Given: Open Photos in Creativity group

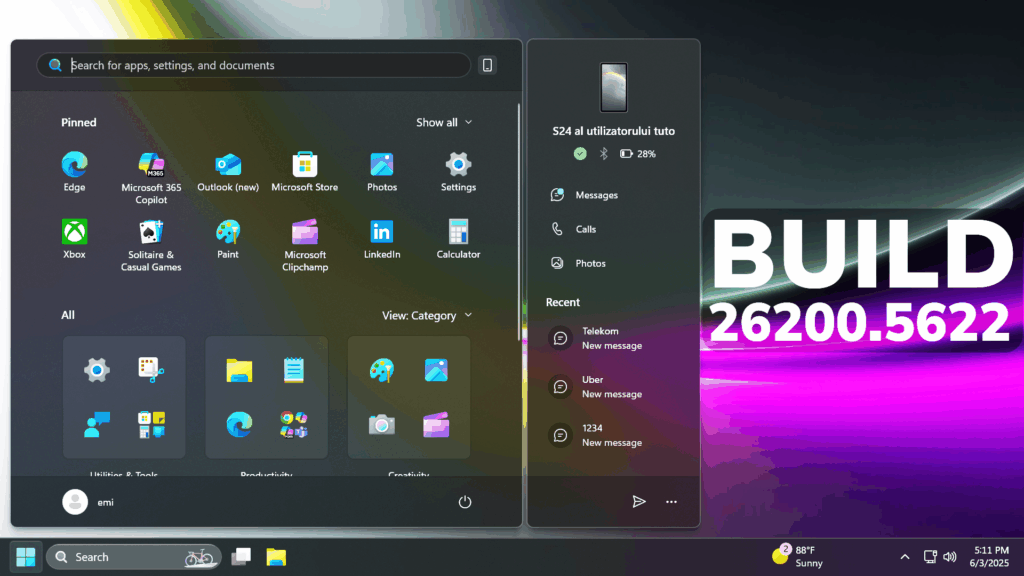Looking at the screenshot, I should click(x=436, y=370).
